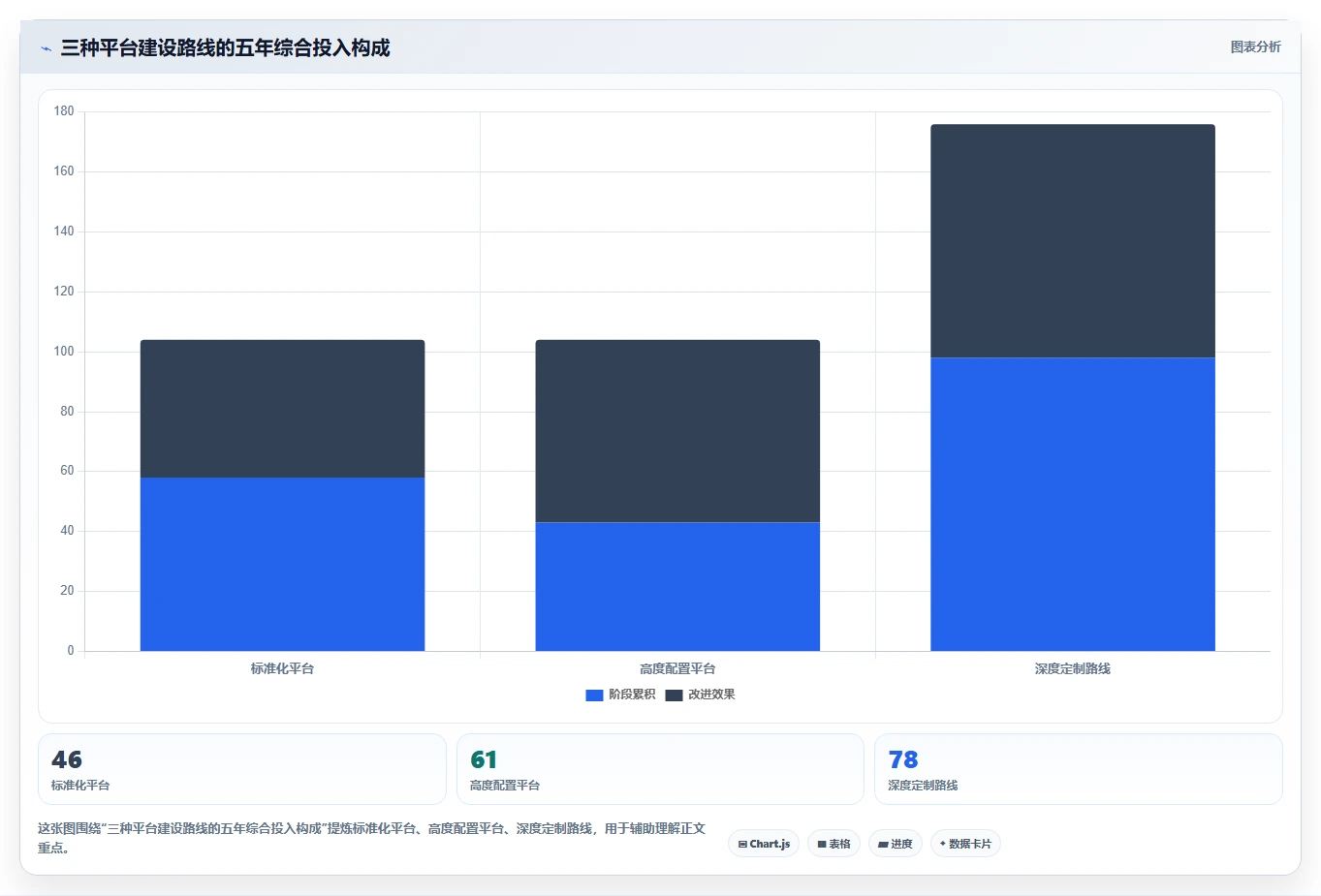This screenshot has height=896, width=1321.
Task: Click the dark segment of the 高度配置平台 bar
Action: [x=677, y=431]
